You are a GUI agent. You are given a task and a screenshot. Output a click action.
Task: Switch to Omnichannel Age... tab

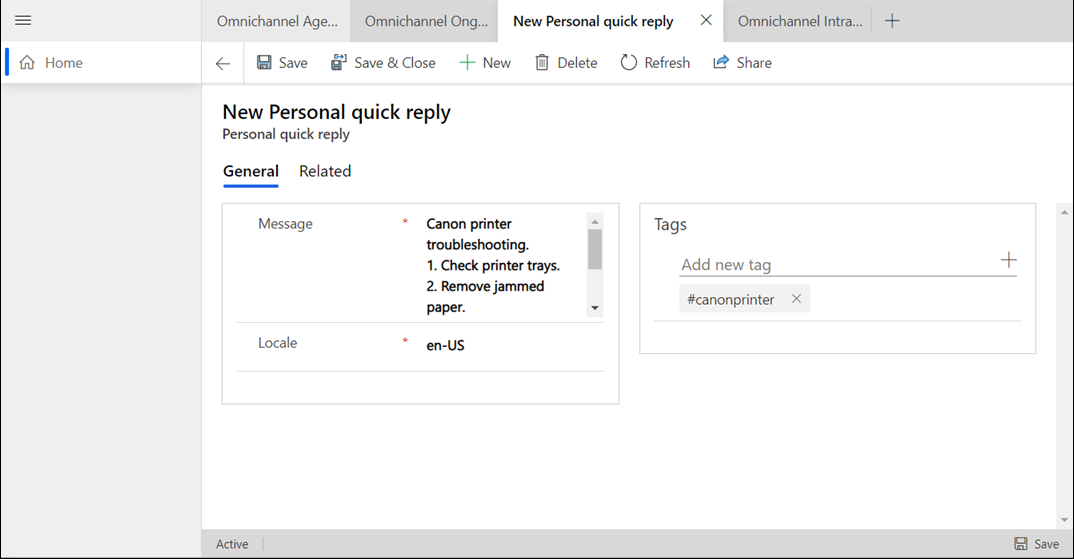277,21
